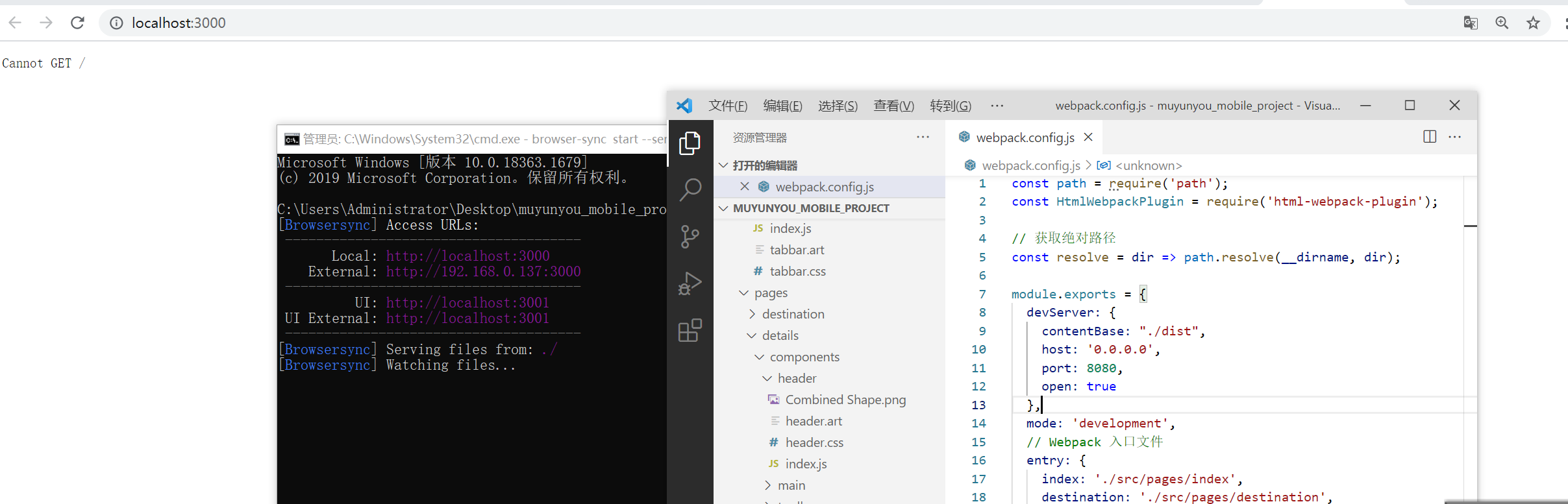Bookmark this page with the star icon
This screenshot has width=1568, height=504.
click(1533, 23)
